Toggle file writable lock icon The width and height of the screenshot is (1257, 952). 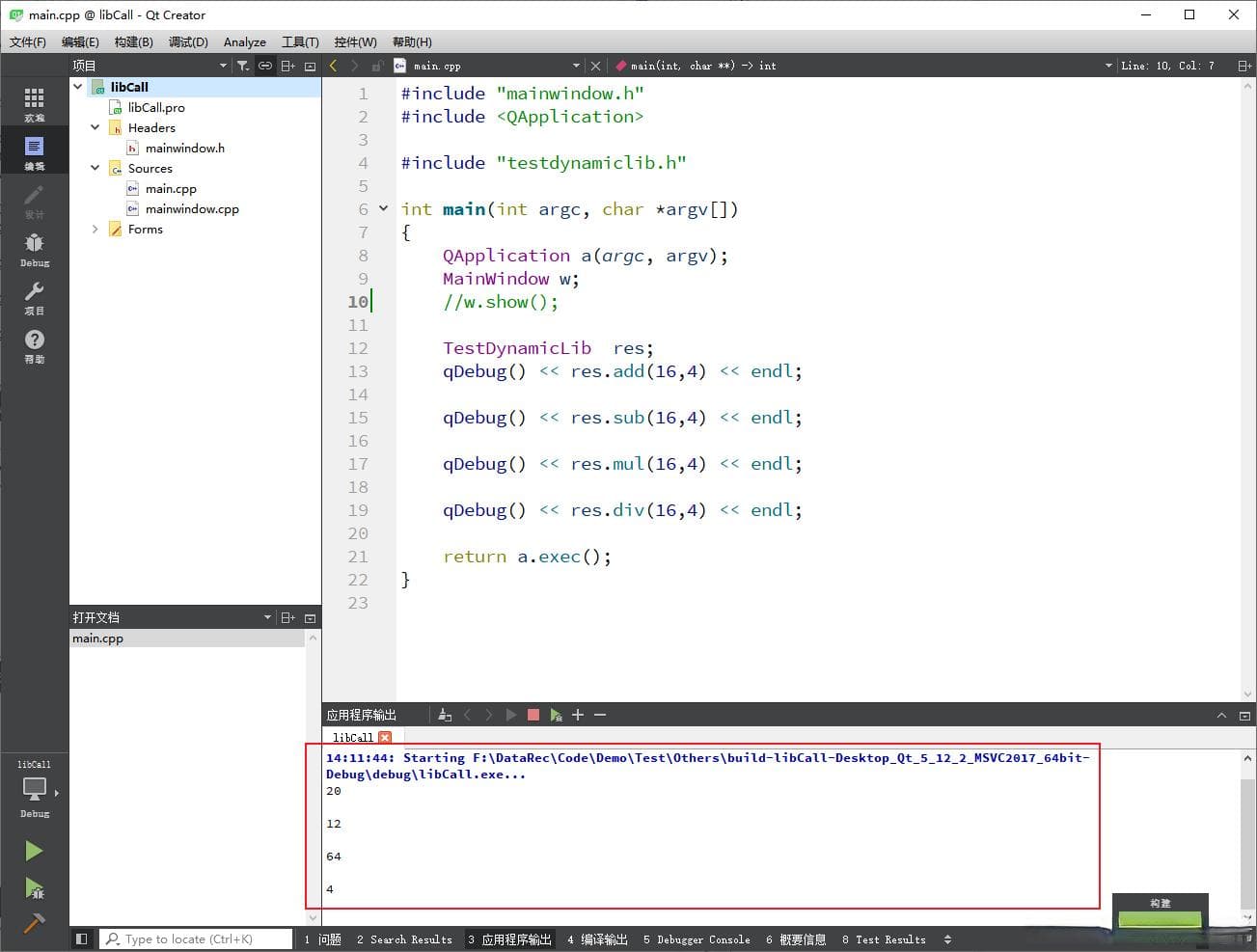point(377,66)
